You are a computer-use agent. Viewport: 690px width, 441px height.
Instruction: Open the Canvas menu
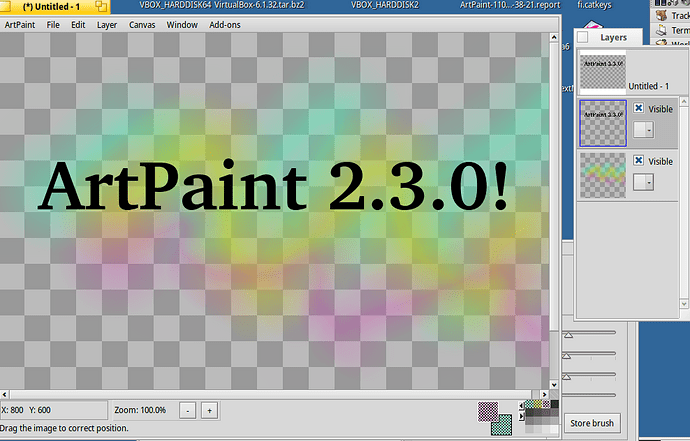(x=142, y=25)
